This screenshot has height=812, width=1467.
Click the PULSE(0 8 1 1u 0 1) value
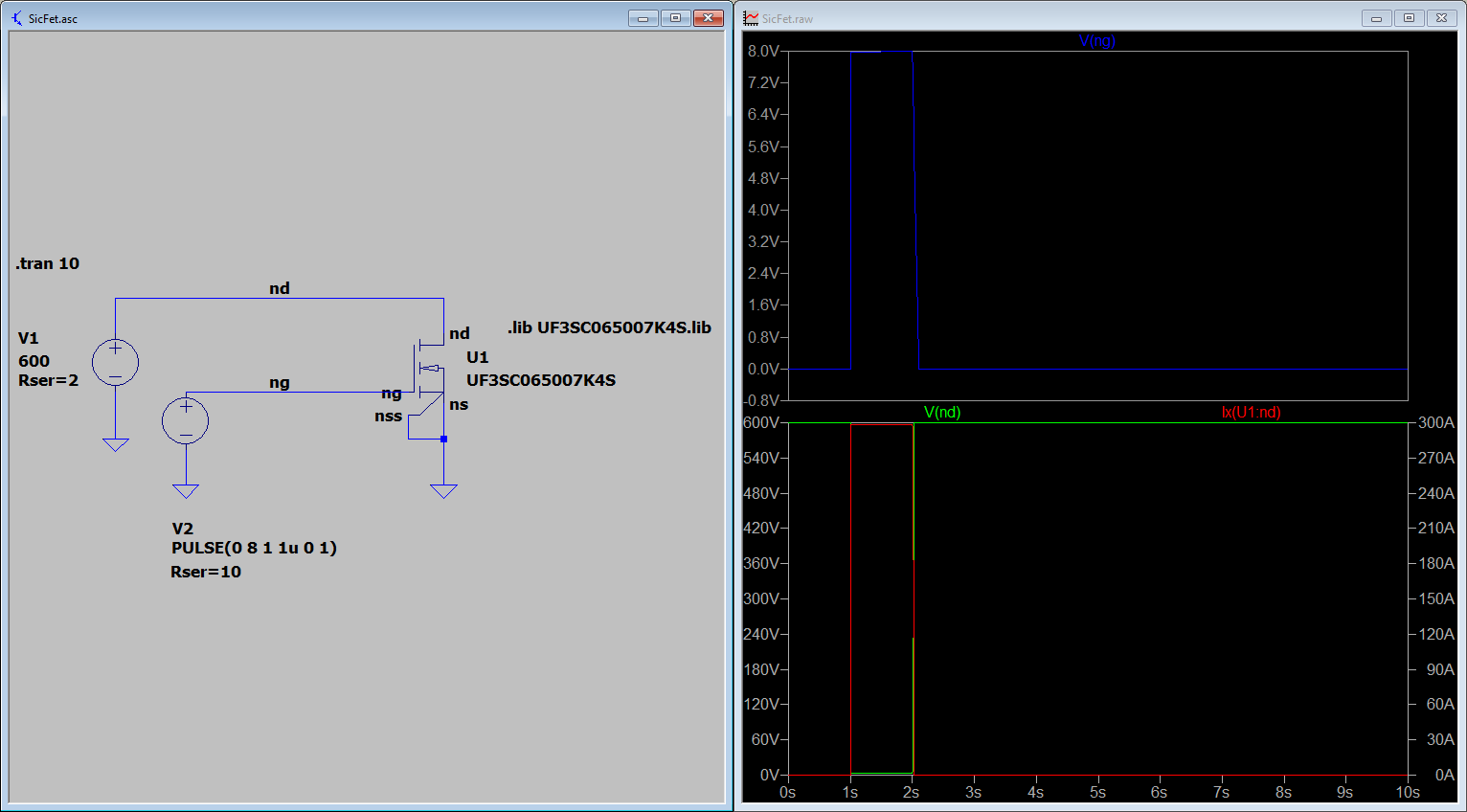coord(254,548)
